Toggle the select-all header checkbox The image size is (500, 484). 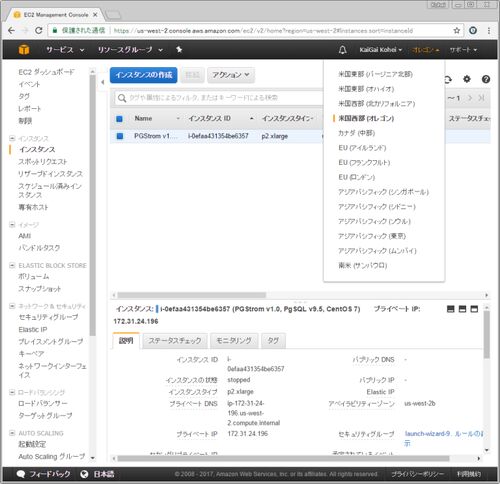click(x=119, y=119)
